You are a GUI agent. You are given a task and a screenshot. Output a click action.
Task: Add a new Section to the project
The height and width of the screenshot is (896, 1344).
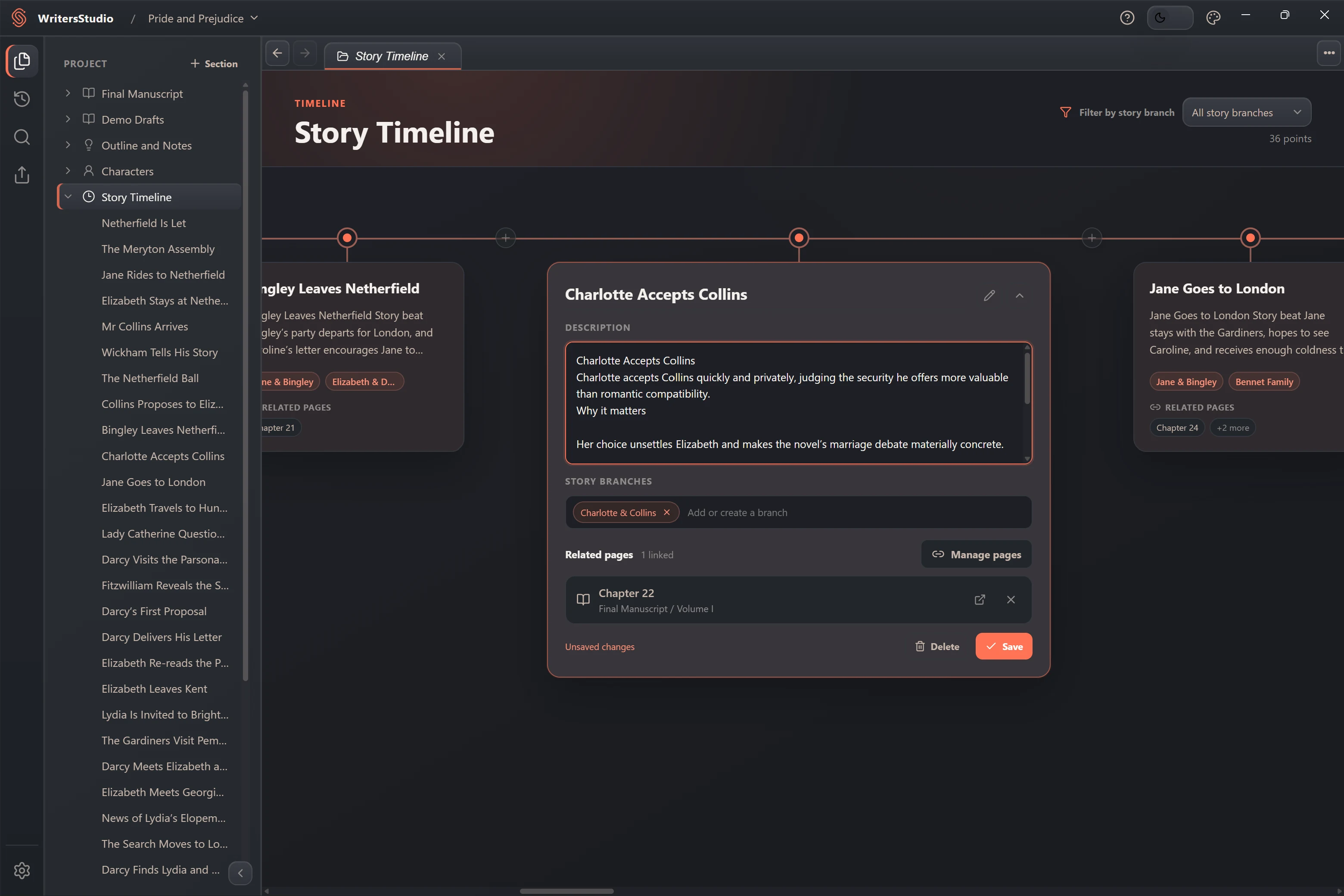pyautogui.click(x=214, y=63)
